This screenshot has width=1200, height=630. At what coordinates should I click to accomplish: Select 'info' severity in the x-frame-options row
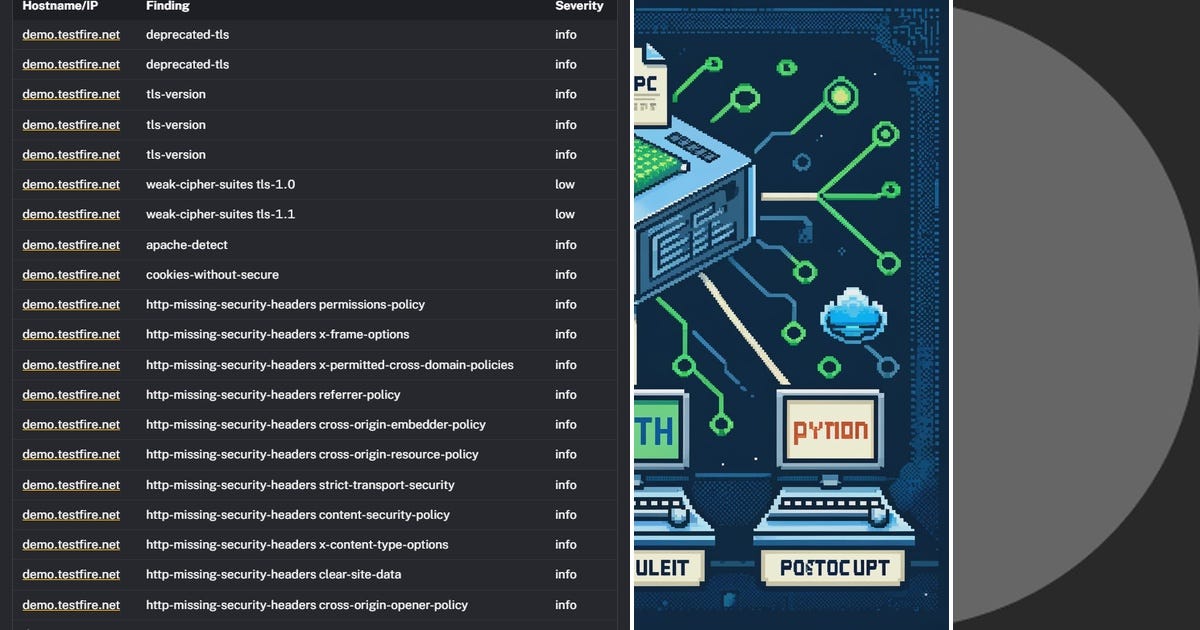(566, 334)
